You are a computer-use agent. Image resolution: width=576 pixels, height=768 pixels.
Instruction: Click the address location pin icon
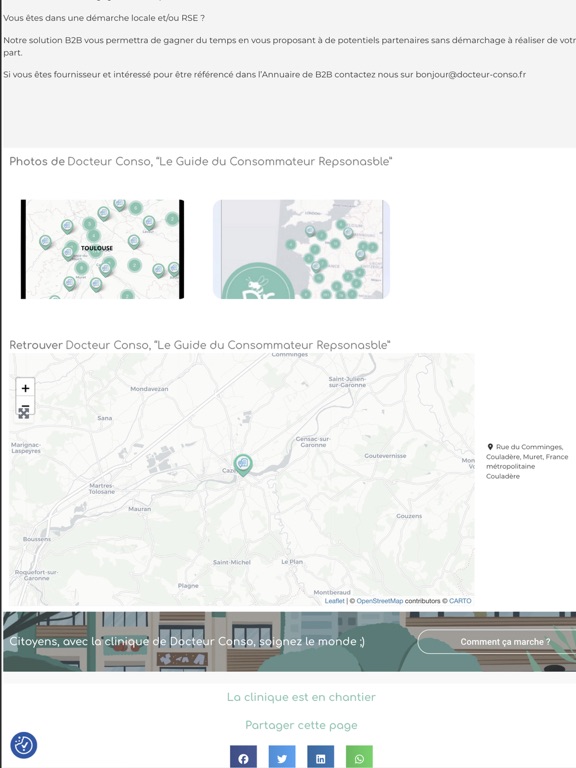pyautogui.click(x=490, y=447)
